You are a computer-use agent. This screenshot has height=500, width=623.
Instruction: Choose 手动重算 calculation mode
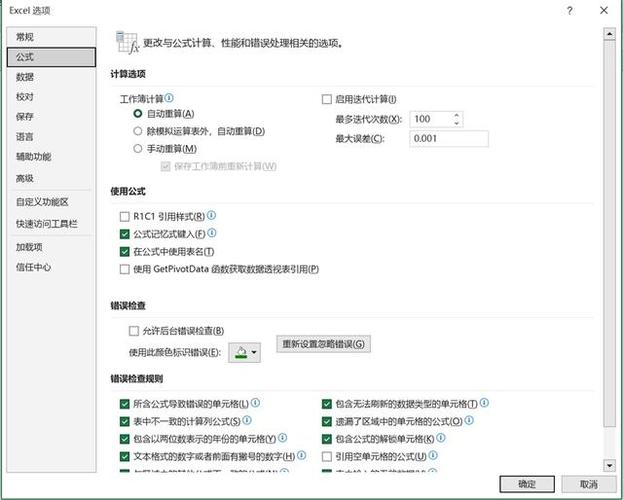(x=137, y=149)
